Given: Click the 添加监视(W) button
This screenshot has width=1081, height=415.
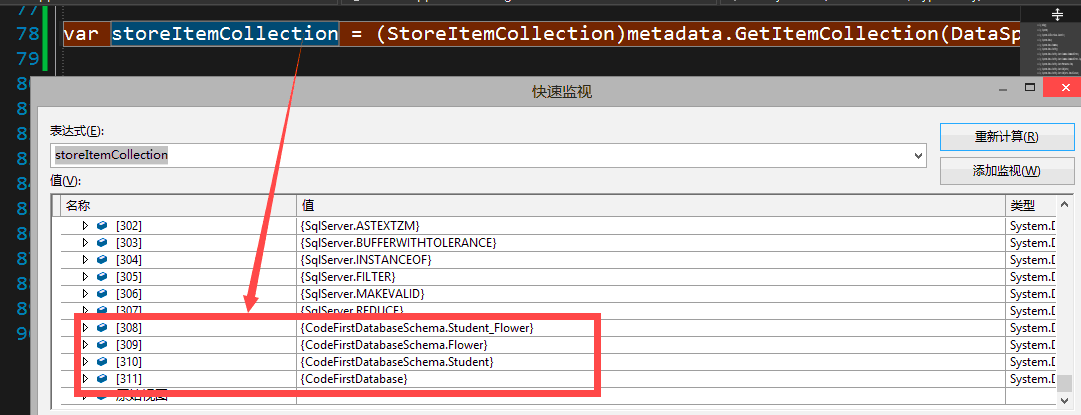Looking at the screenshot, I should click(1007, 171).
